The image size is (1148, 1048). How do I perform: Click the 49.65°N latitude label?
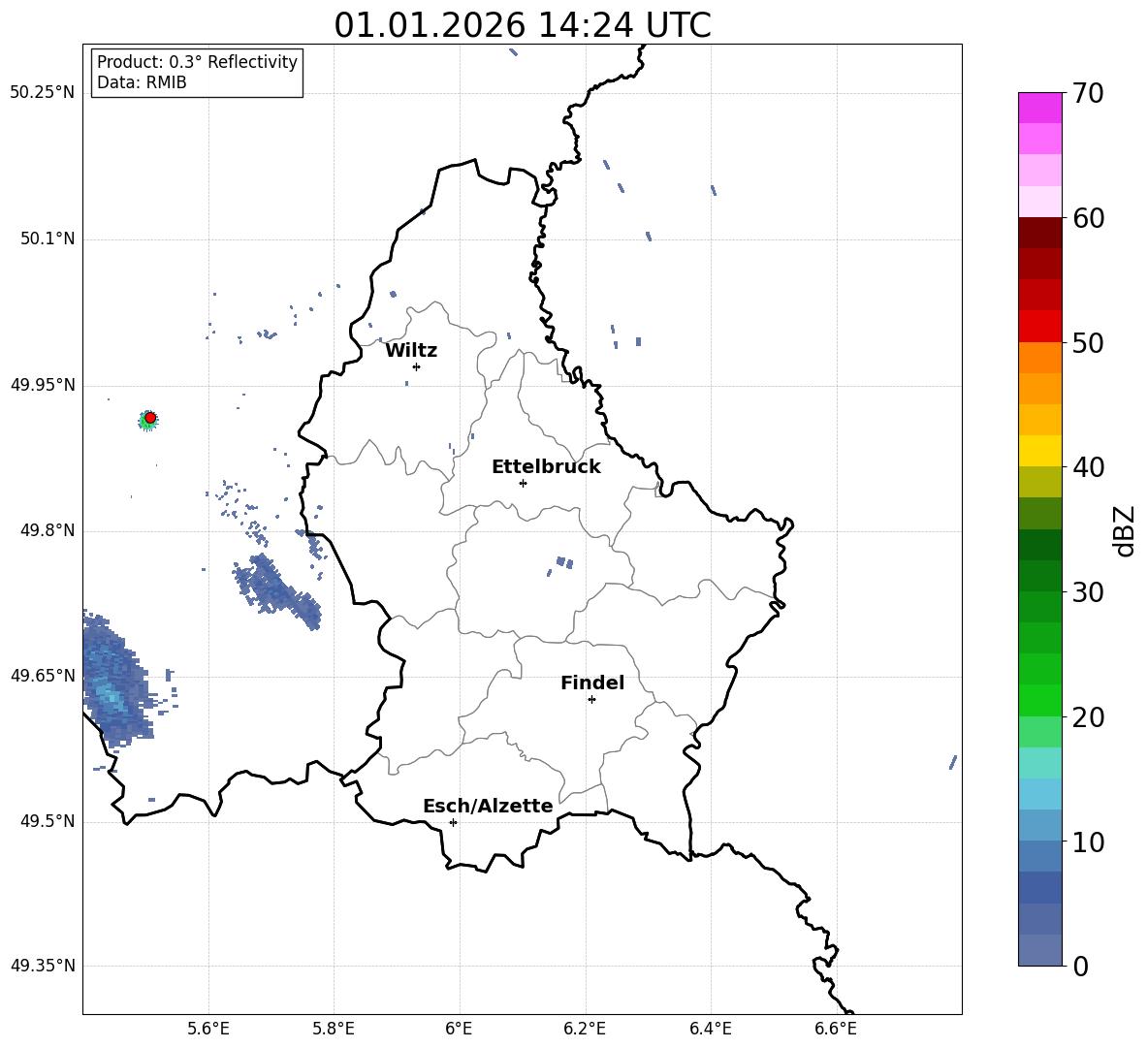coord(43,676)
